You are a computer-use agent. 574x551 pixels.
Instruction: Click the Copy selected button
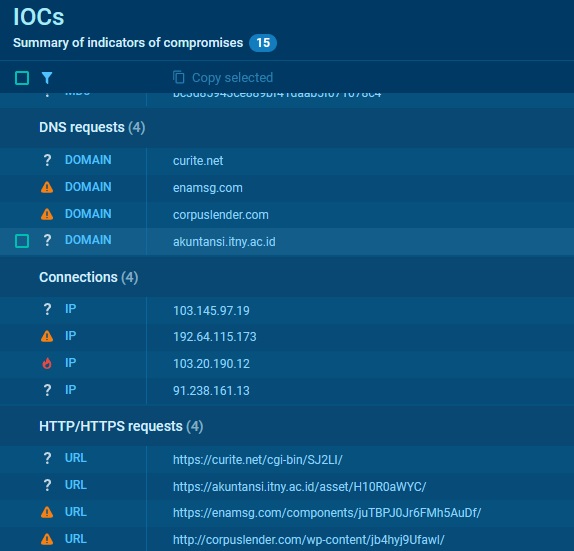[223, 78]
